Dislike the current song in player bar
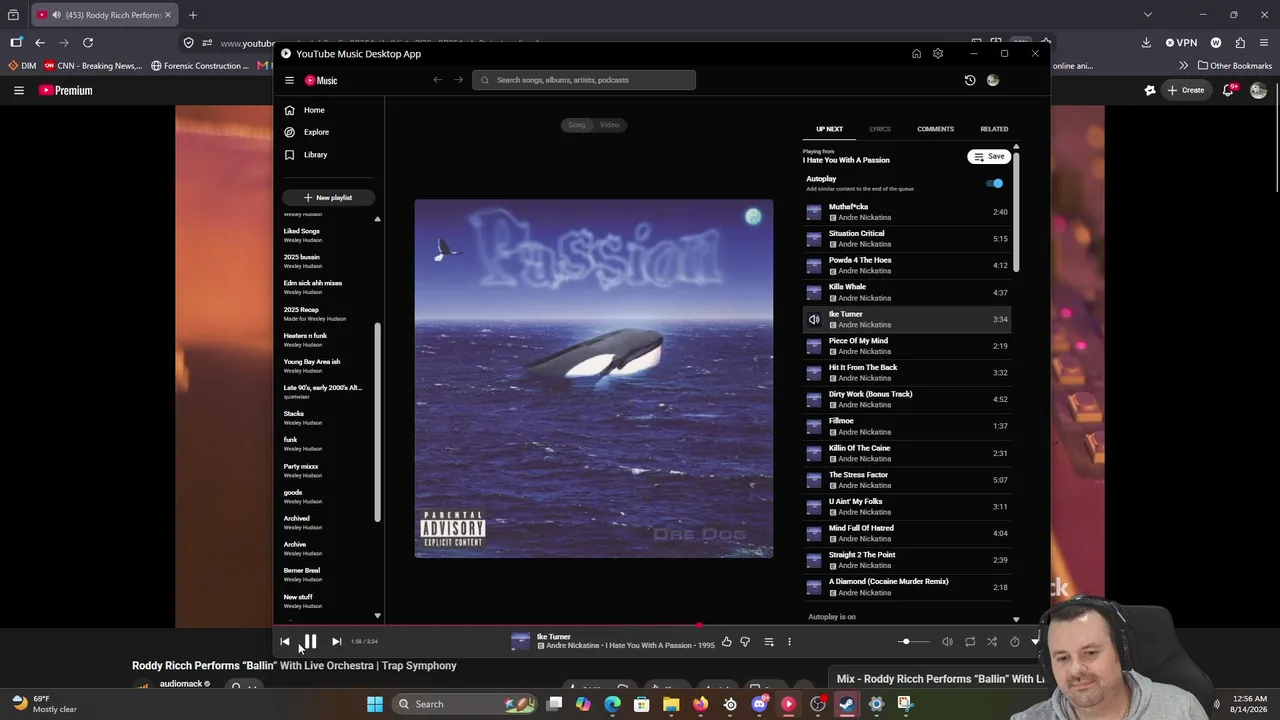1280x720 pixels. coord(745,642)
